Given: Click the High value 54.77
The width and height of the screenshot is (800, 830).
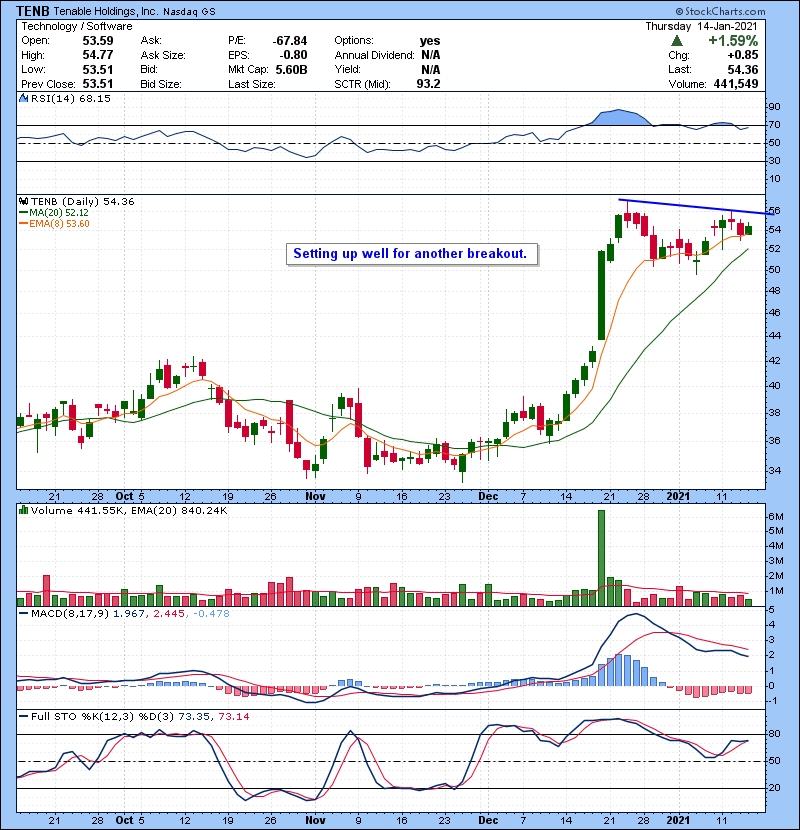Looking at the screenshot, I should point(97,55).
